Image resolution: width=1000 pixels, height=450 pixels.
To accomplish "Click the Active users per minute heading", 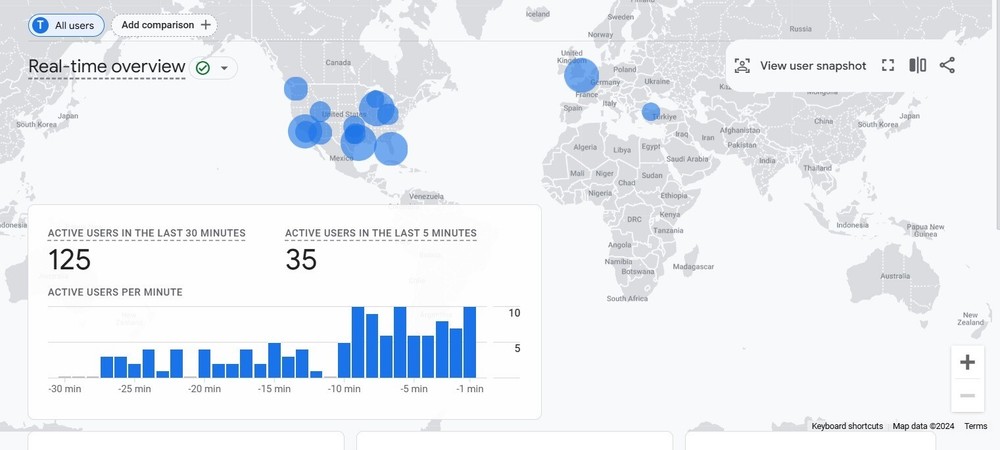I will point(115,292).
